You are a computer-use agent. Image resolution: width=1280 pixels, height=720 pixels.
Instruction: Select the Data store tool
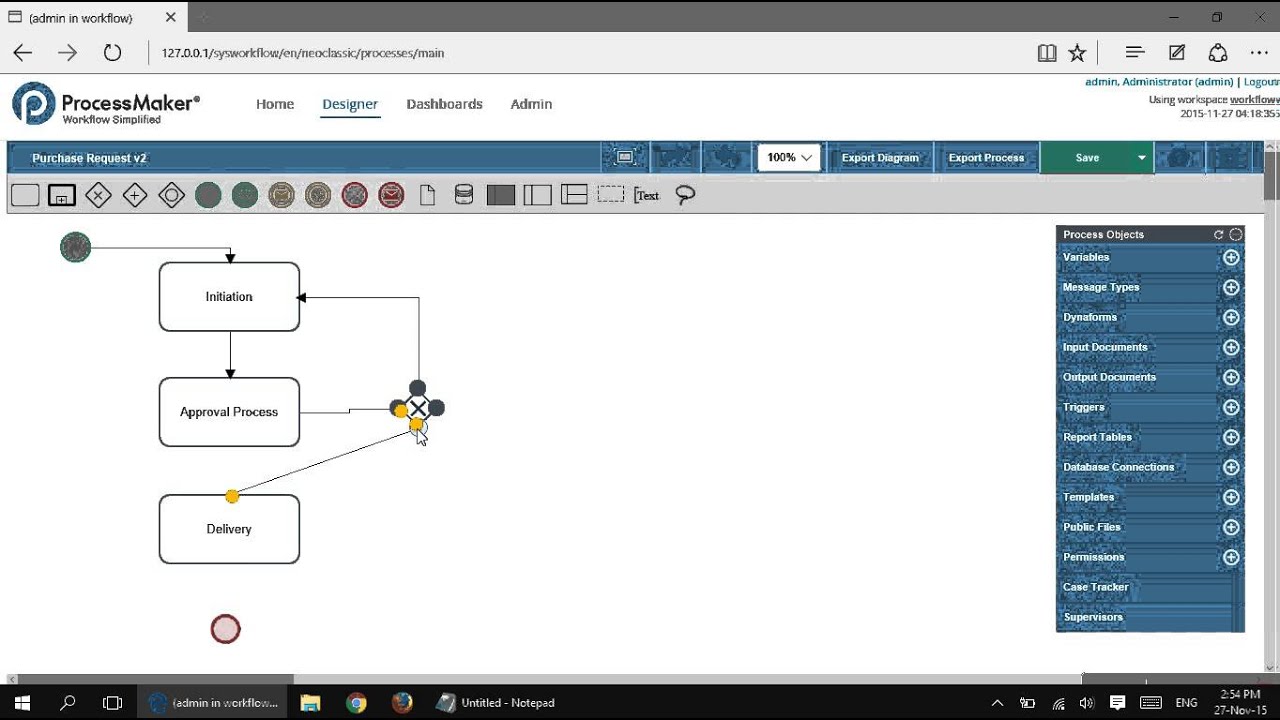[x=464, y=195]
